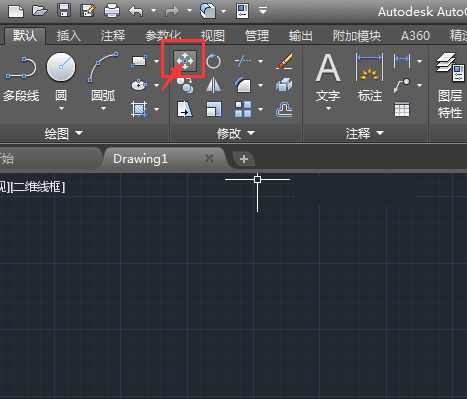Print the drawing with the Plot icon
The width and height of the screenshot is (467, 399).
point(112,11)
